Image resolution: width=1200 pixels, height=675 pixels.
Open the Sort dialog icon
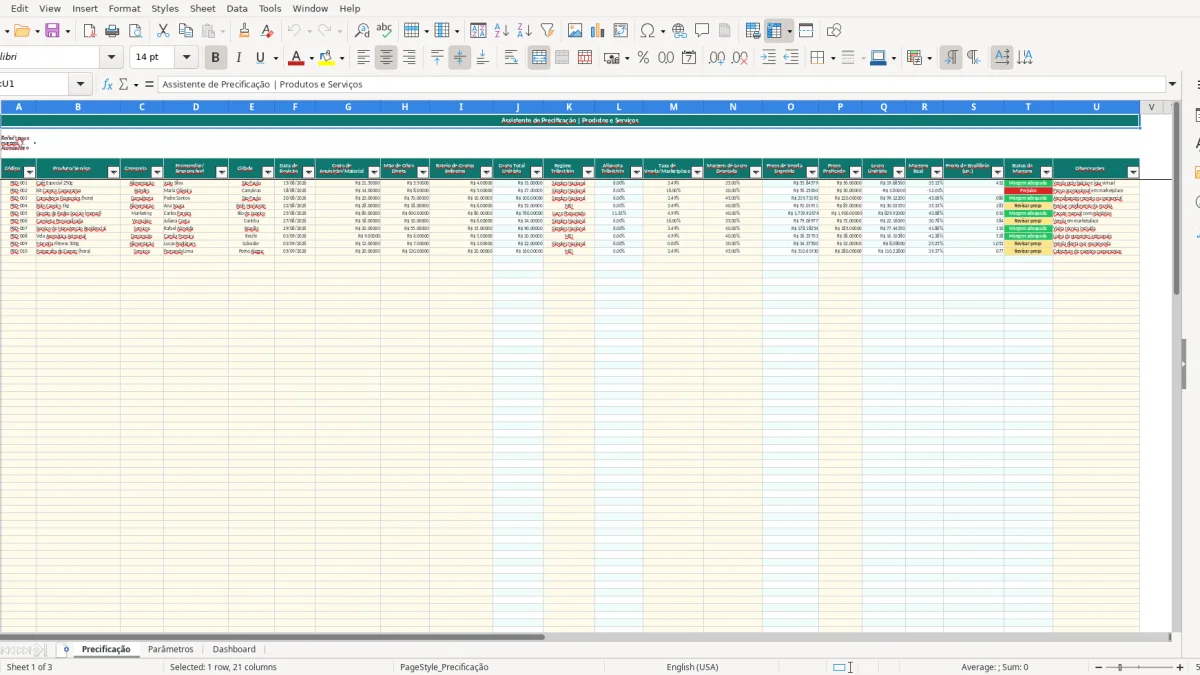click(479, 31)
